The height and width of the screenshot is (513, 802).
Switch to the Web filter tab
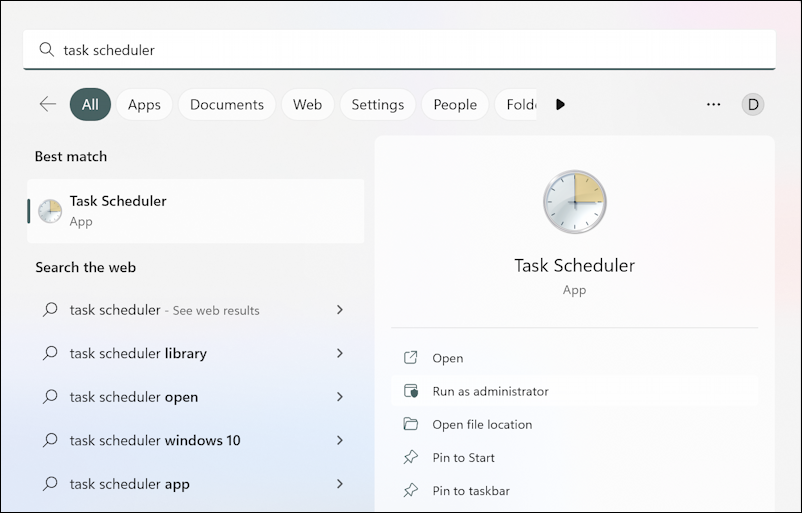[307, 104]
